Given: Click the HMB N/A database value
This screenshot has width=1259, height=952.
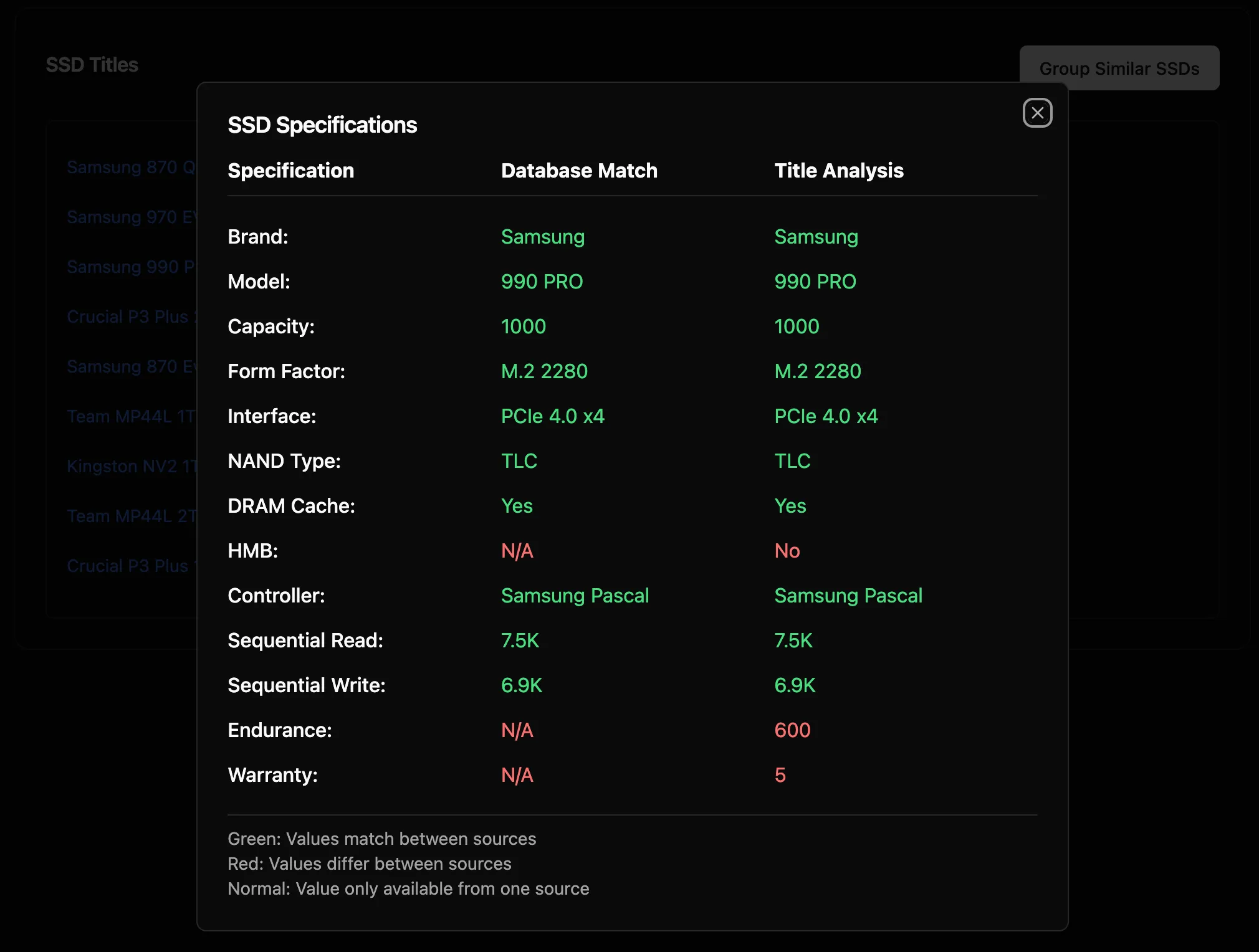Looking at the screenshot, I should tap(517, 550).
